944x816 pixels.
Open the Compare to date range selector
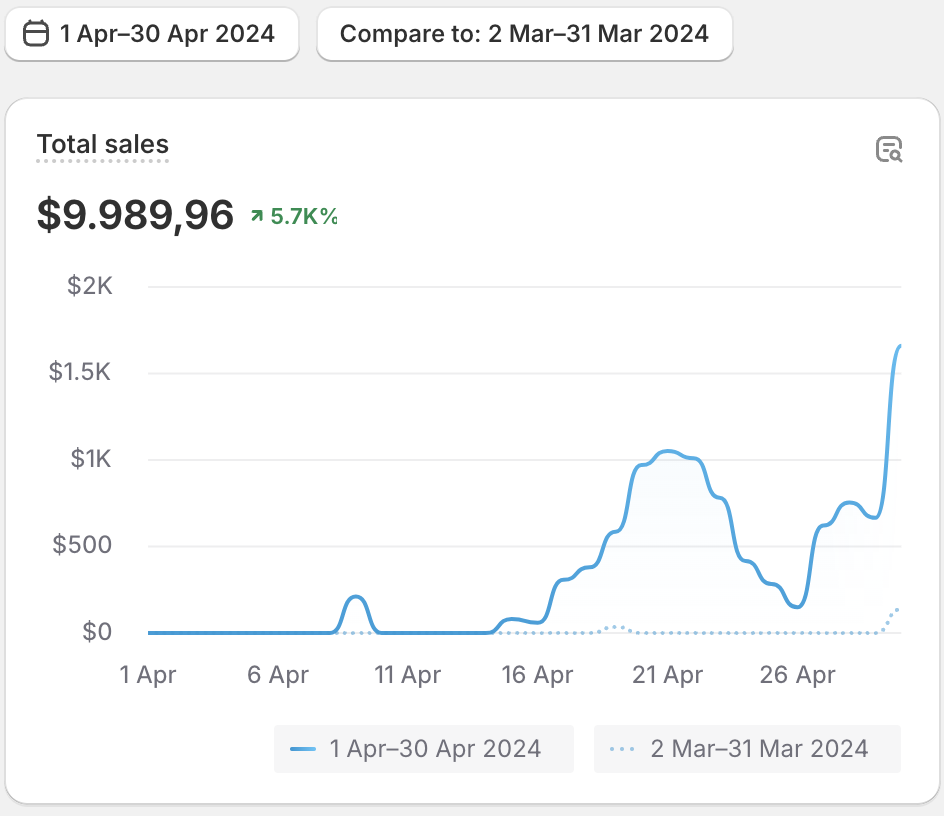(524, 34)
